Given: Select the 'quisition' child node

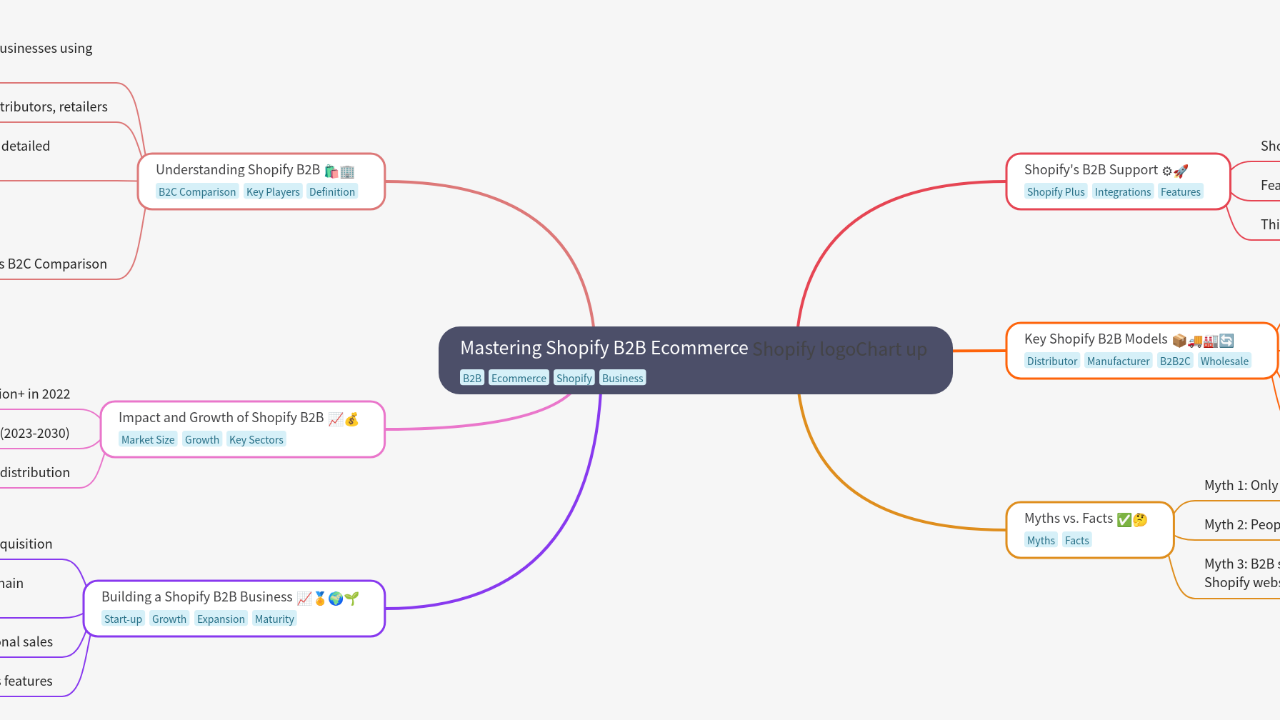Looking at the screenshot, I should coord(27,544).
